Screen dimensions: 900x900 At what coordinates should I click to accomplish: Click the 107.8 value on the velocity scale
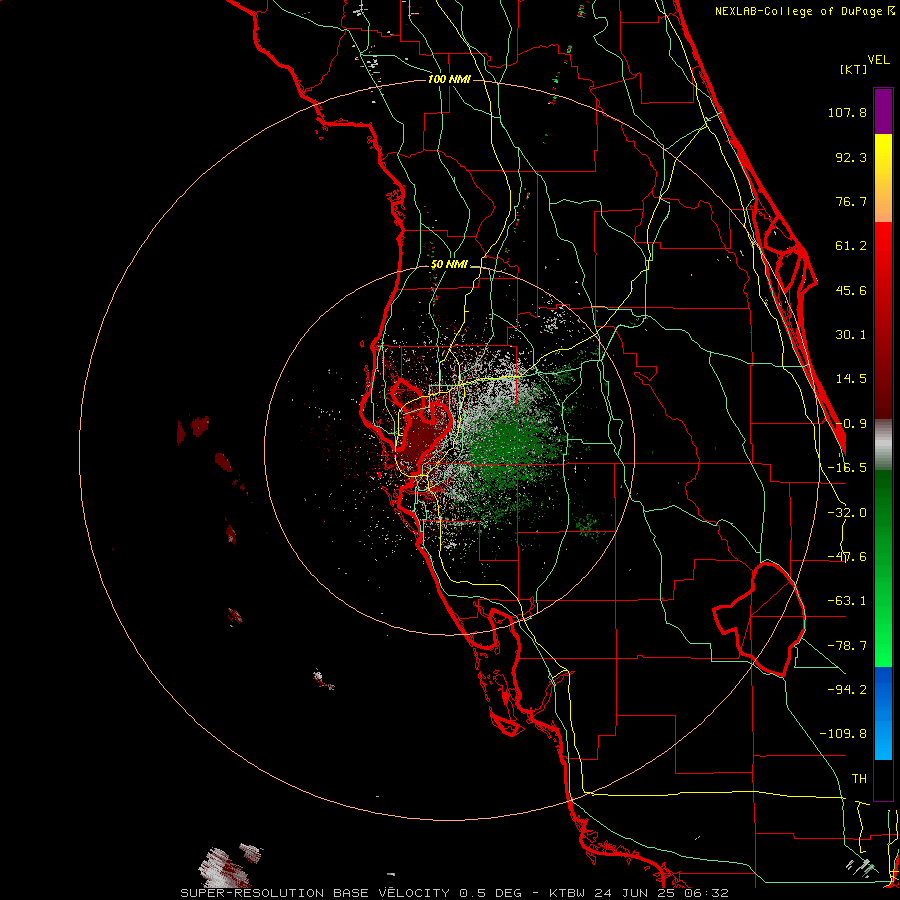[x=847, y=112]
